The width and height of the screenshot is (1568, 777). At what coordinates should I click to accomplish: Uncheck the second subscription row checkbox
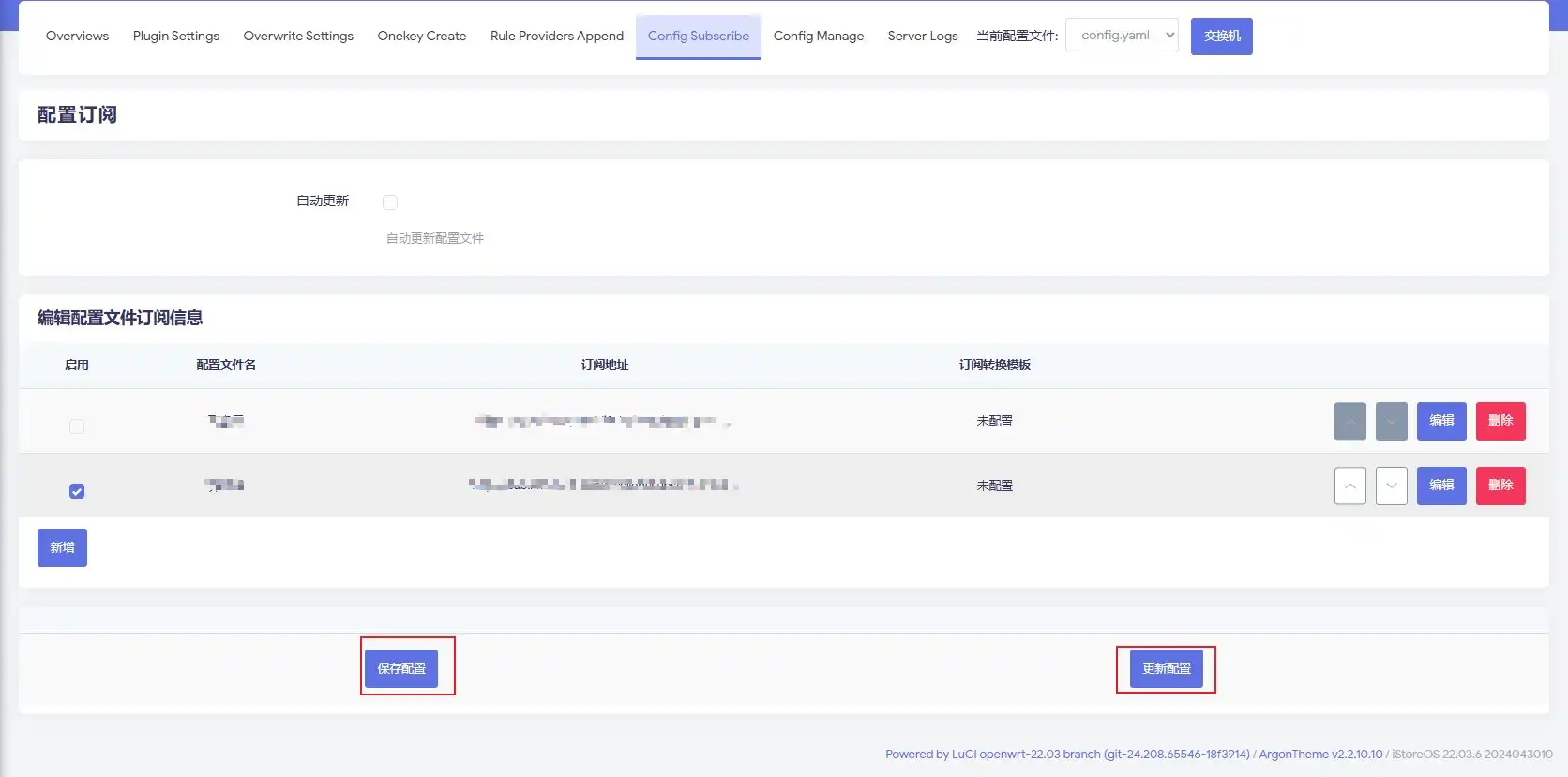77,491
